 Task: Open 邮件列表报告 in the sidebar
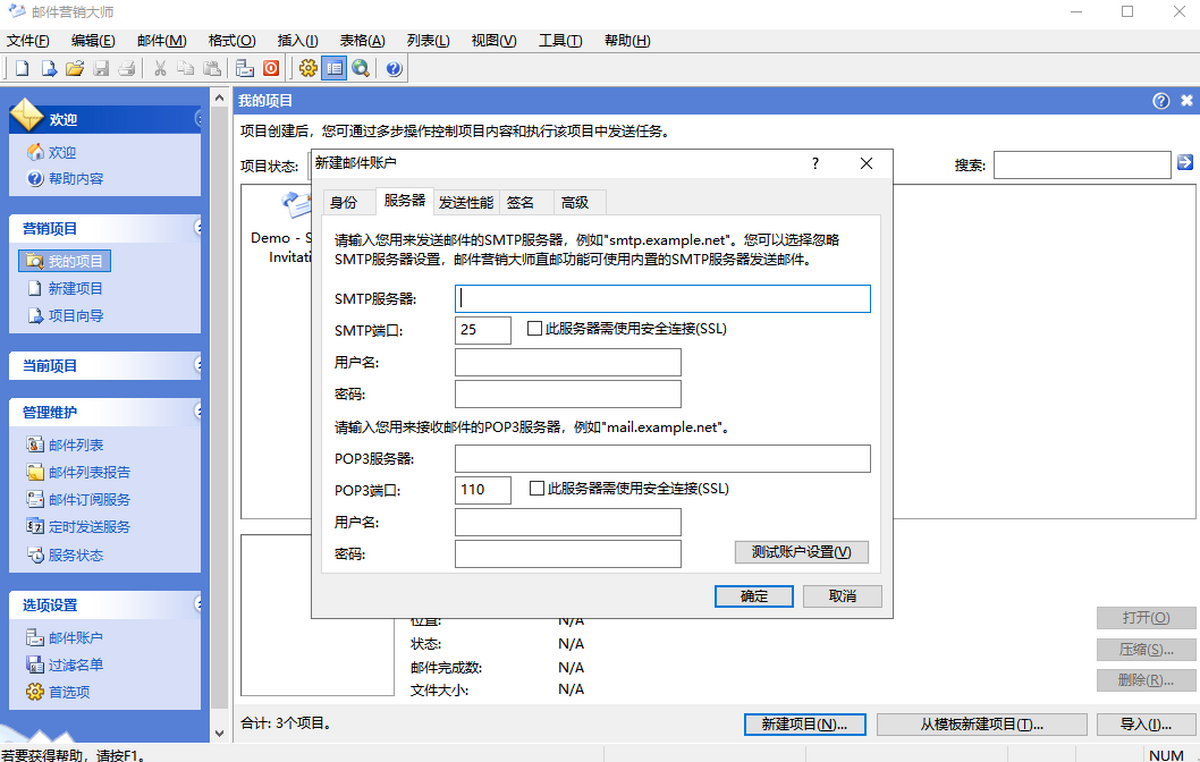(79, 472)
